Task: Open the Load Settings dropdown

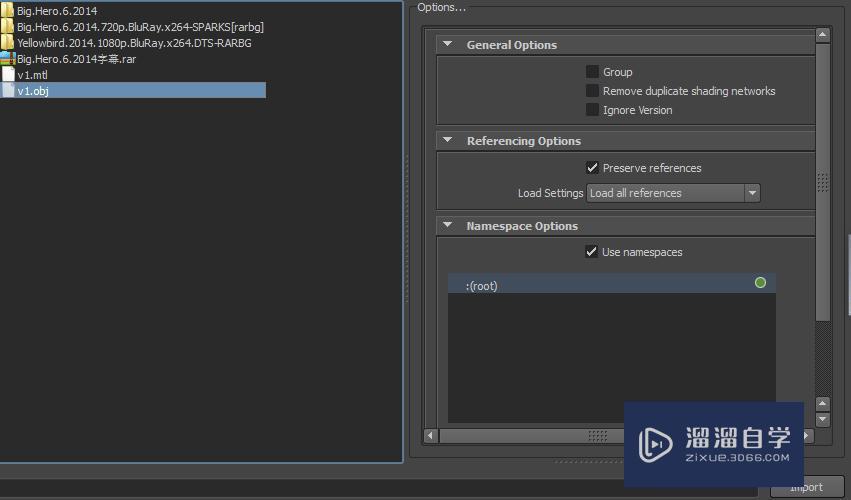Action: tap(673, 193)
